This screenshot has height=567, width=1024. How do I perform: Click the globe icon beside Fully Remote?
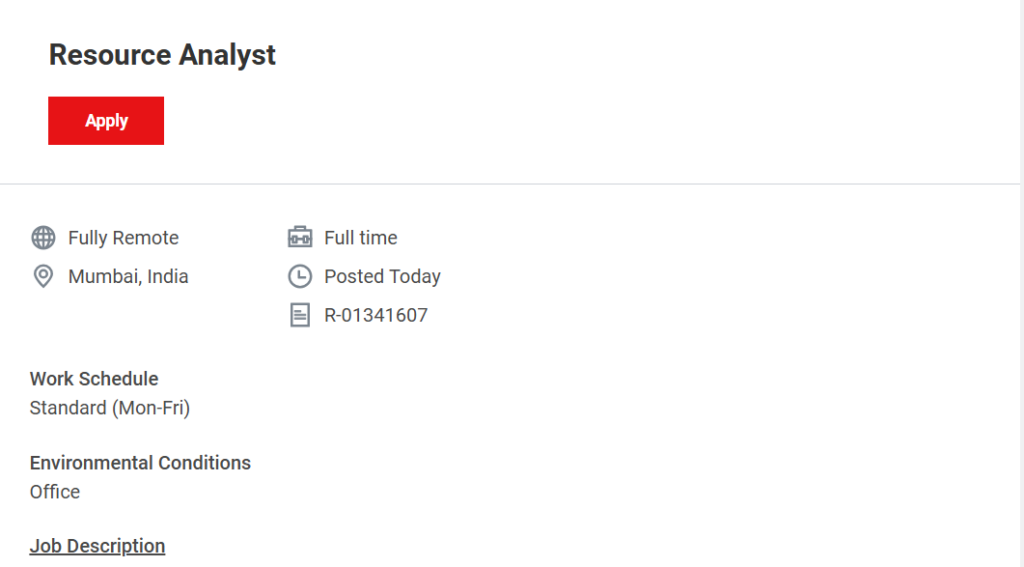pos(43,238)
